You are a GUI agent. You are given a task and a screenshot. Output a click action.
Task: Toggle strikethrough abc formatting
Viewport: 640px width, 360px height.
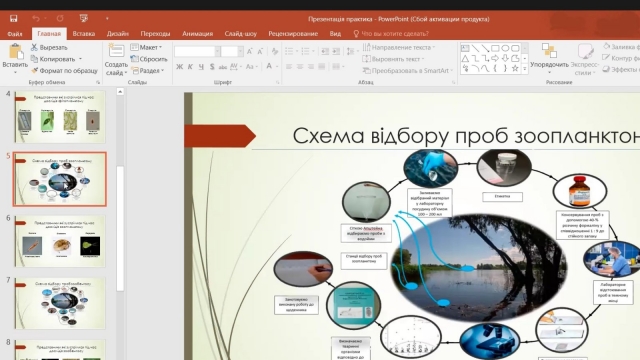click(x=223, y=67)
